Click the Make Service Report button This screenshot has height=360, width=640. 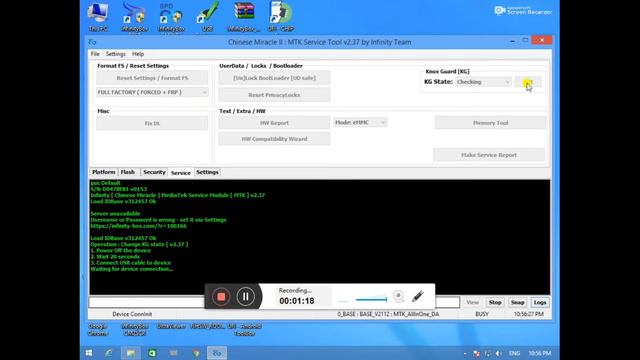pyautogui.click(x=489, y=155)
